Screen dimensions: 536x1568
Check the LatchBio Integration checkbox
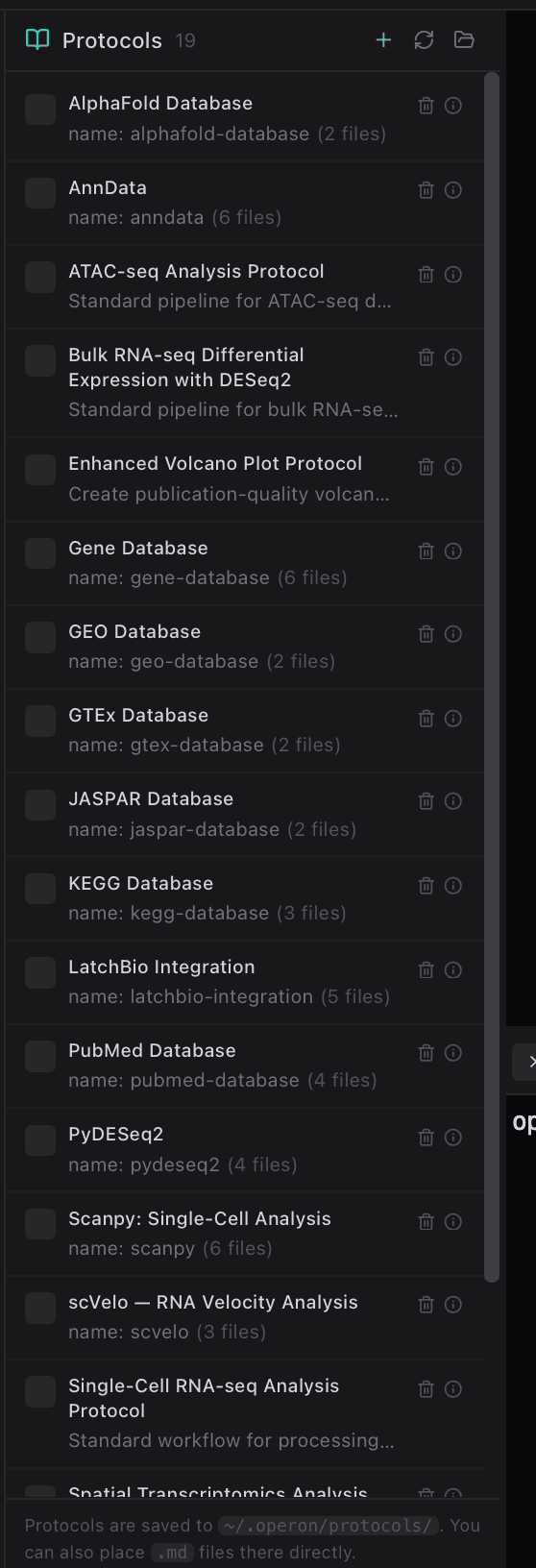click(40, 973)
